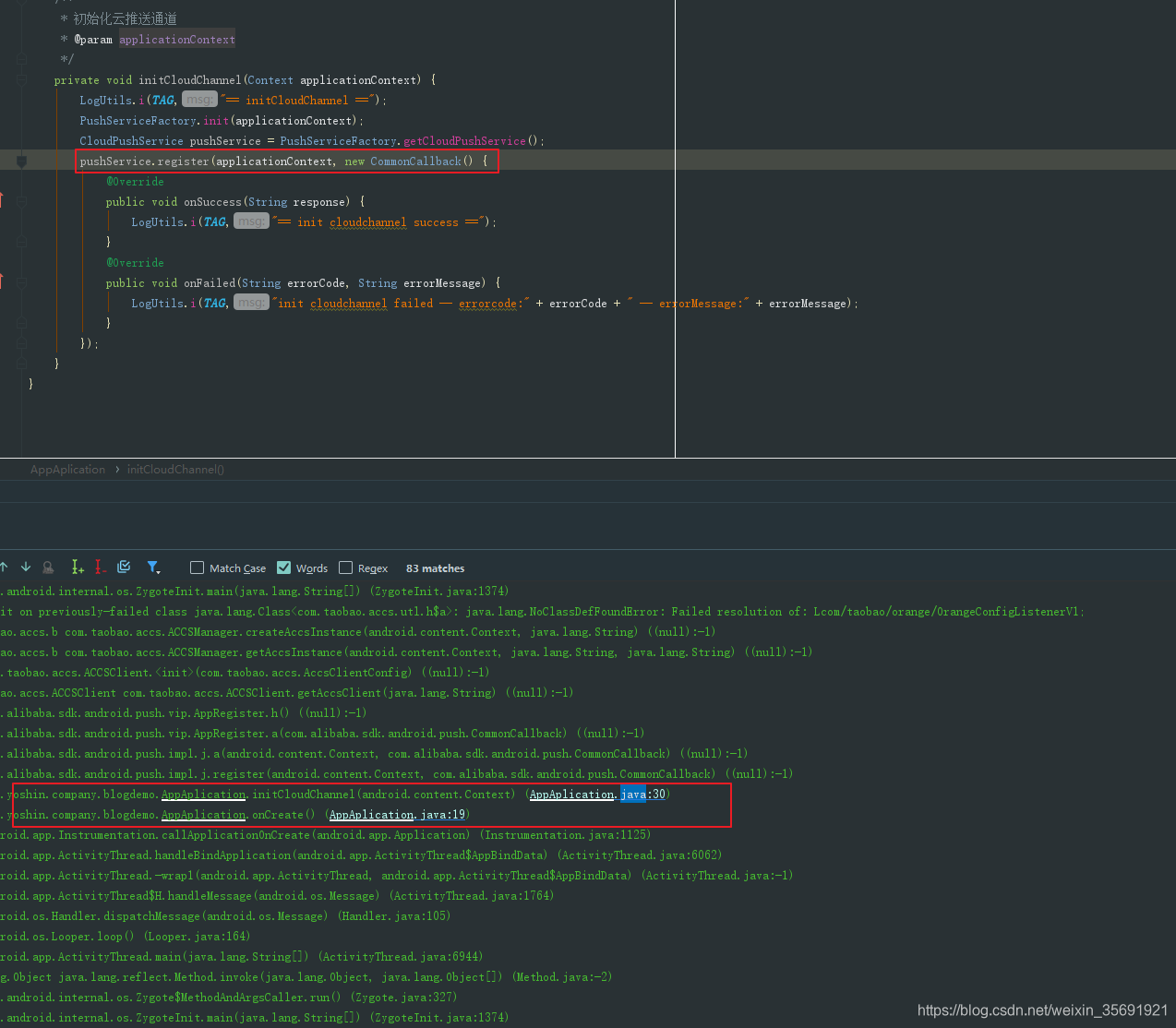Click Looper.loop() log line
Image resolution: width=1176 pixels, height=1028 pixels.
[126, 937]
